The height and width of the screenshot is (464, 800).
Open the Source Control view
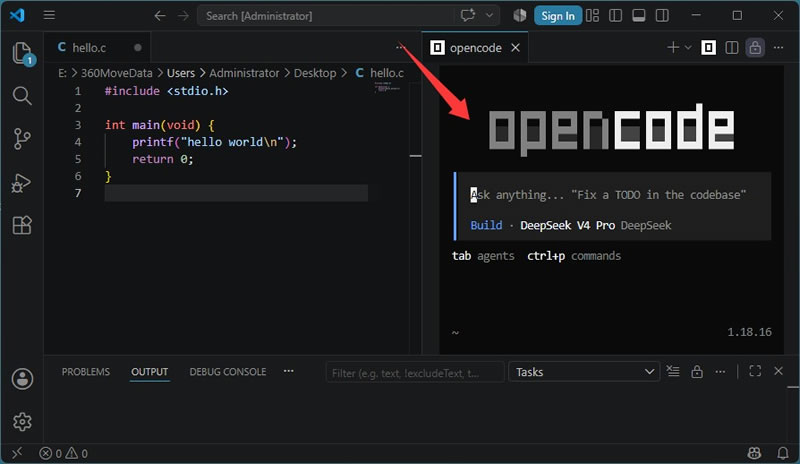pos(22,139)
